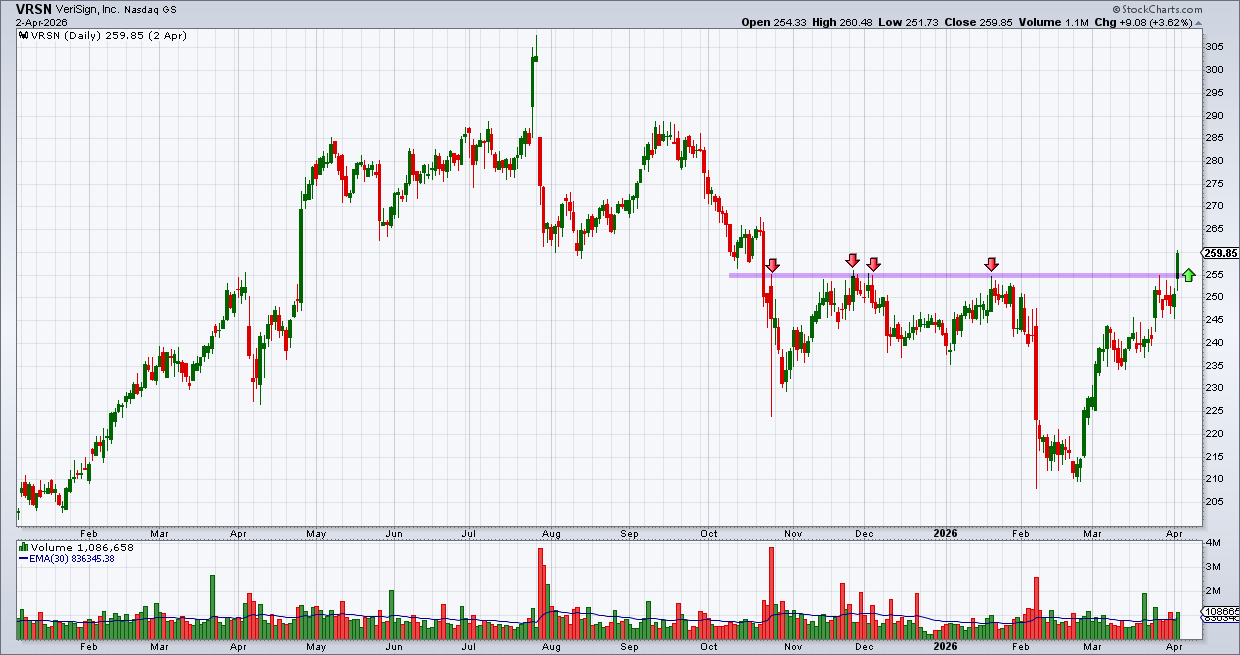Click the Jul label under the volume panel

point(470,648)
